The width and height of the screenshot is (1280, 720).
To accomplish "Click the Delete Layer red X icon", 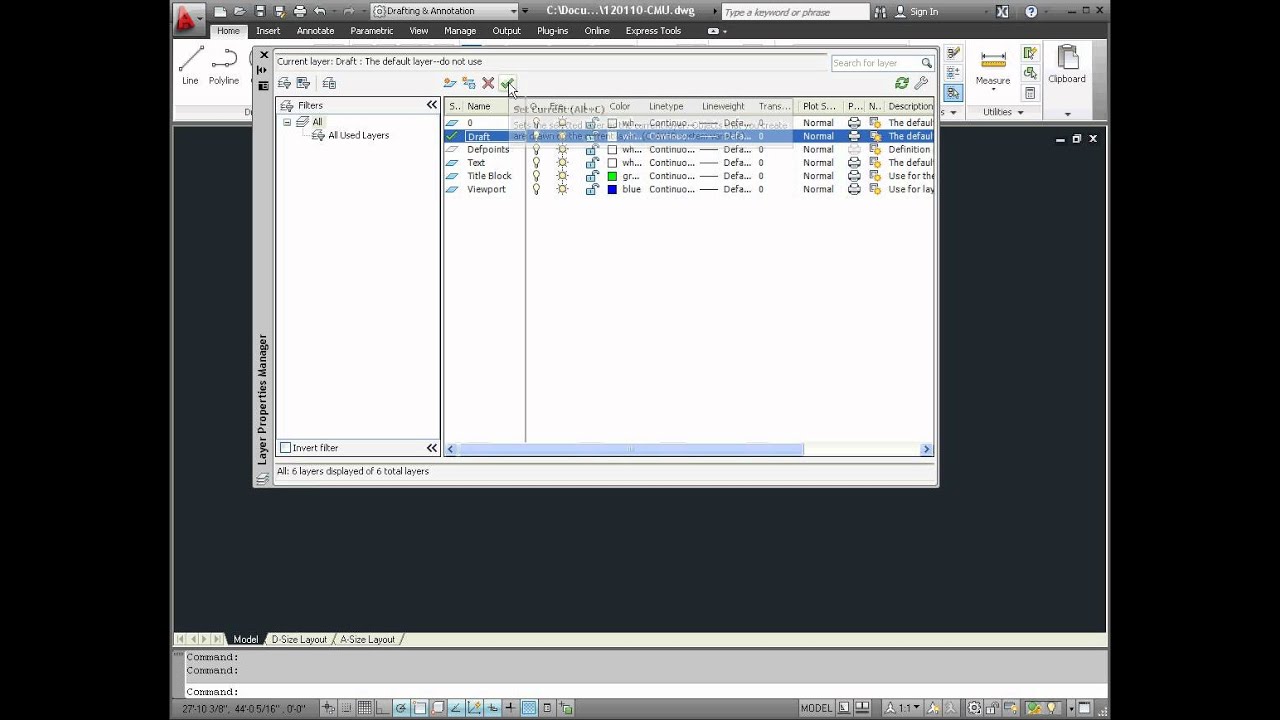I will pos(488,83).
